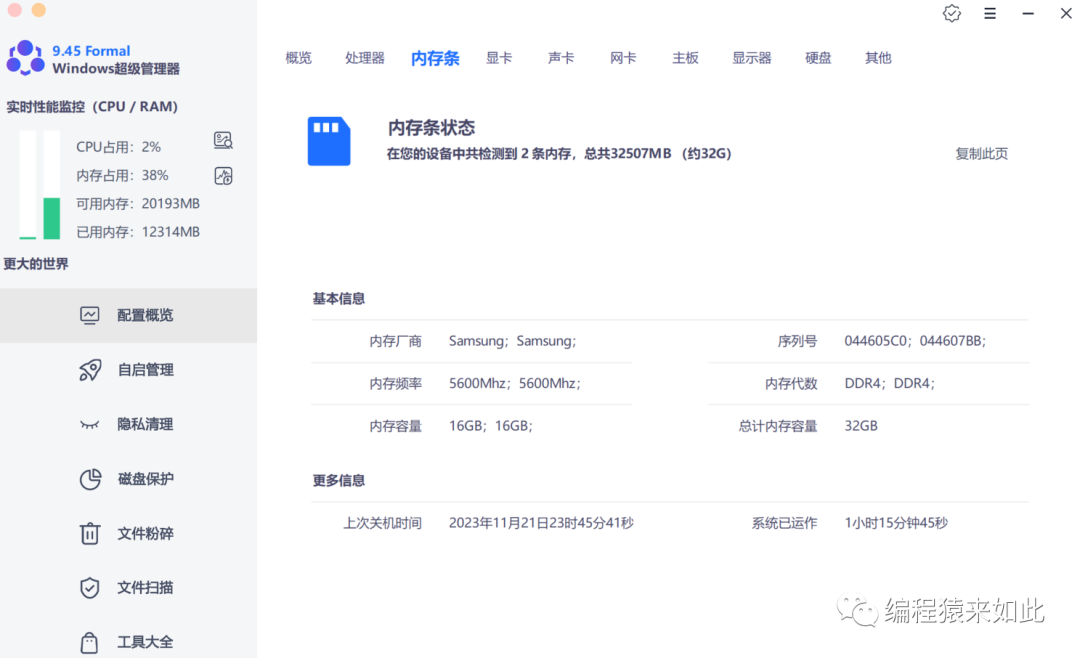The image size is (1080, 658).
Task: Open the CPU usage detail icon
Action: (223, 141)
